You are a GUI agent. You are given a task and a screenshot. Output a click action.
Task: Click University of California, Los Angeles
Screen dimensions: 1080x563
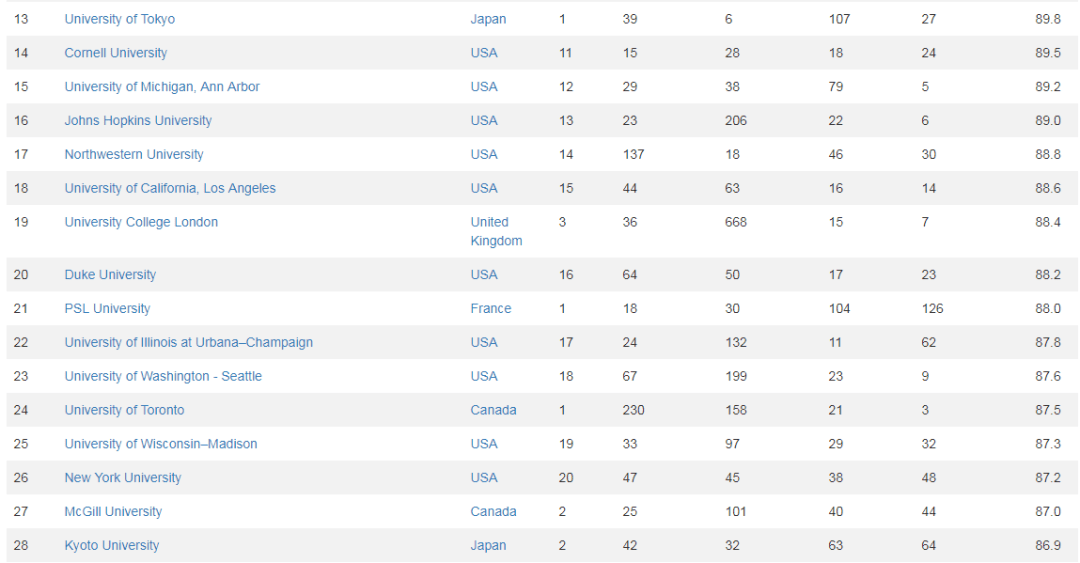pyautogui.click(x=170, y=188)
